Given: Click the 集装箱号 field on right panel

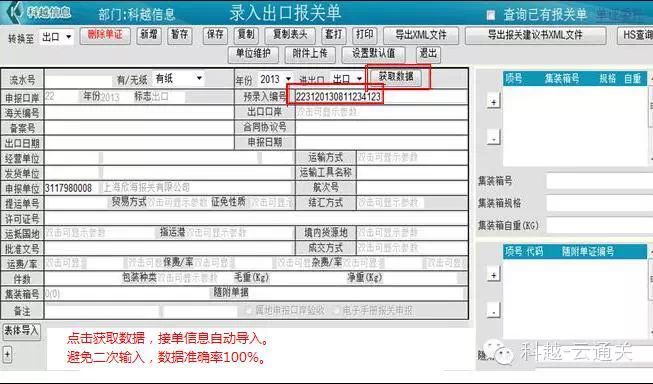Looking at the screenshot, I should click(599, 181).
